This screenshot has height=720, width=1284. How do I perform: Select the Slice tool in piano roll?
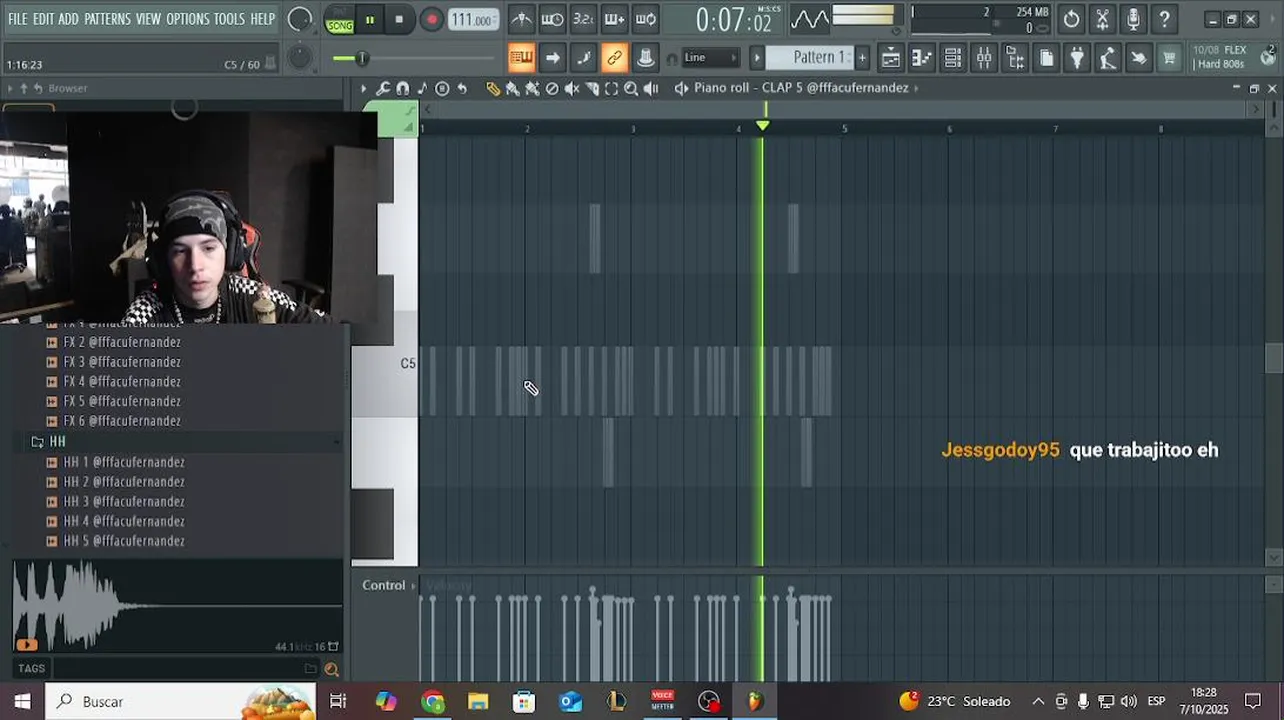coord(592,88)
